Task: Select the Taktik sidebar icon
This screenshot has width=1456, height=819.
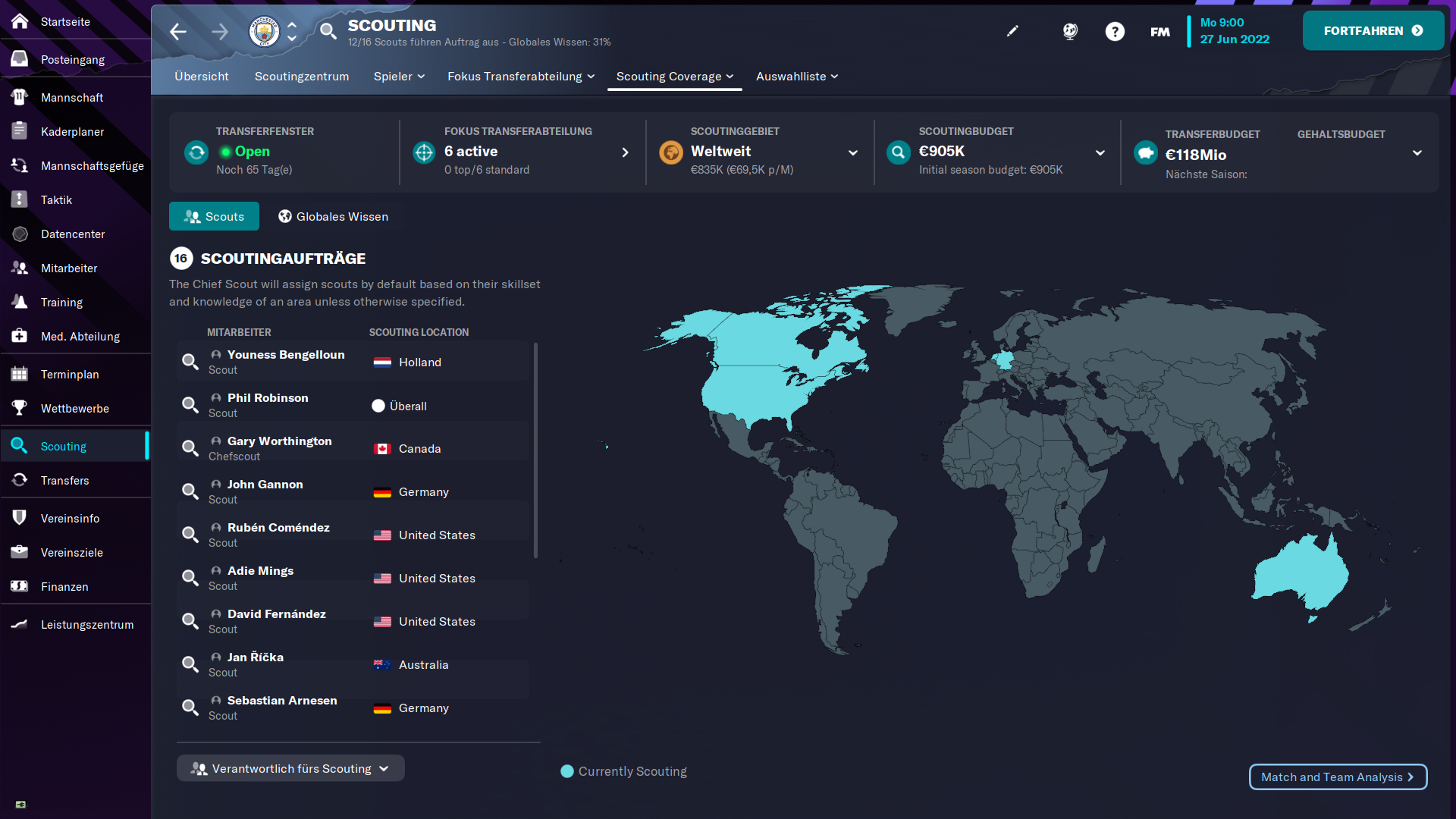Action: [20, 199]
